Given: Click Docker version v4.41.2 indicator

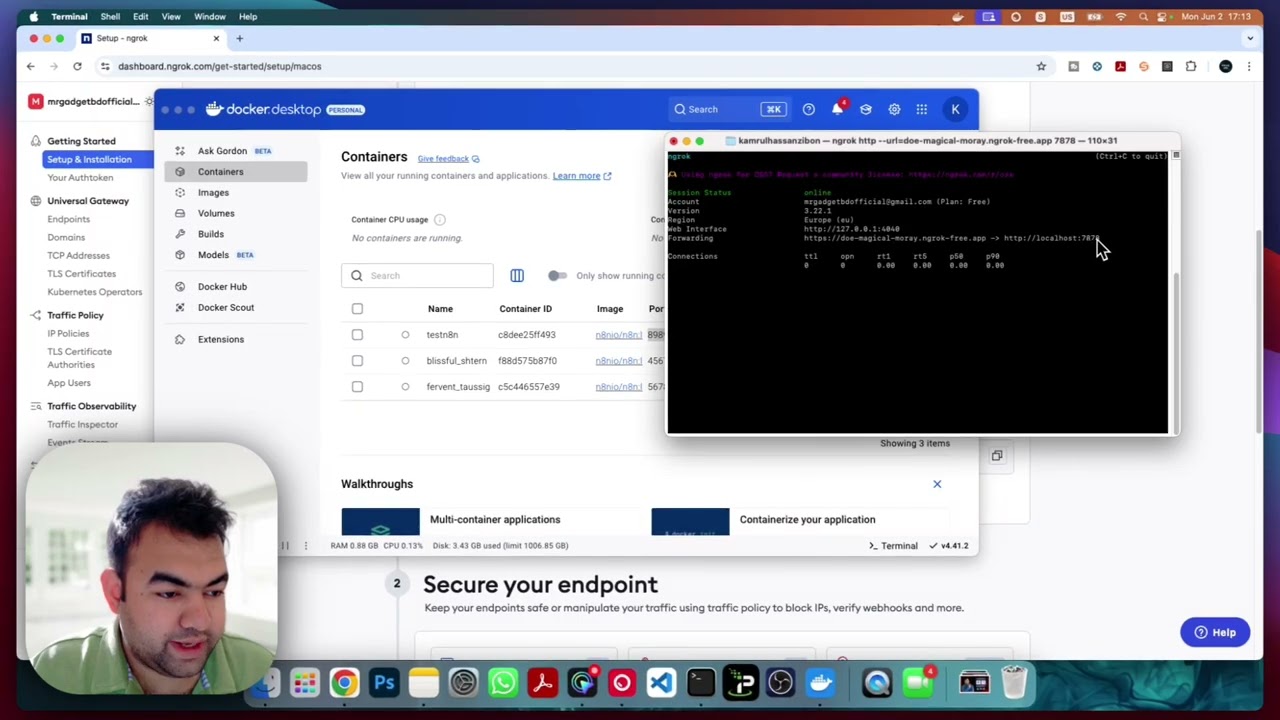Looking at the screenshot, I should 949,546.
